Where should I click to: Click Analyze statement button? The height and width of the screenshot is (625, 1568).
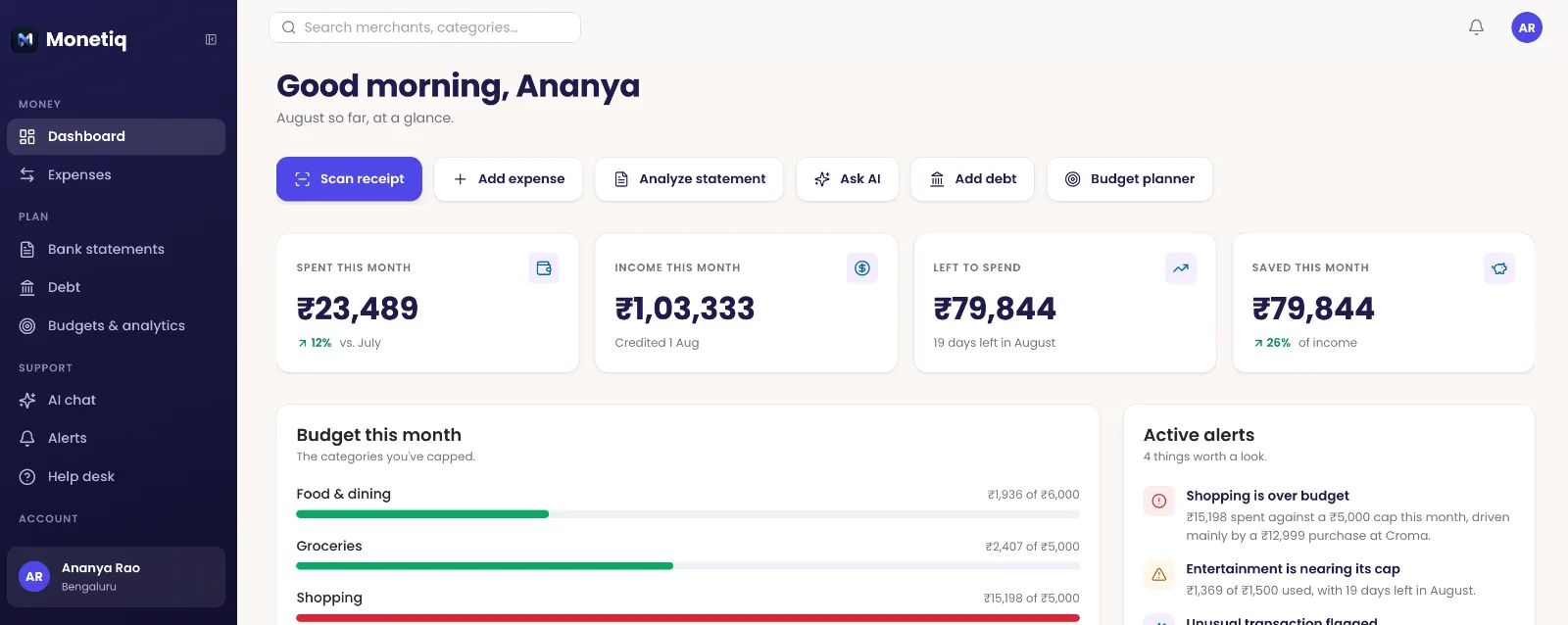(x=689, y=179)
